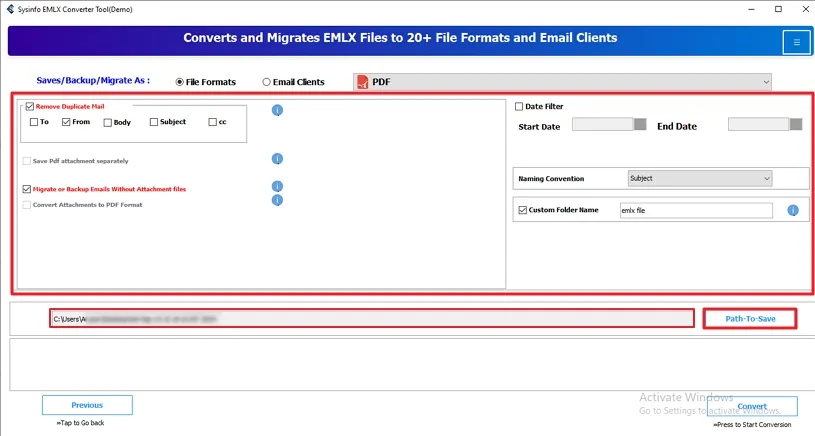Open the PDF saving format dropdown

[562, 82]
